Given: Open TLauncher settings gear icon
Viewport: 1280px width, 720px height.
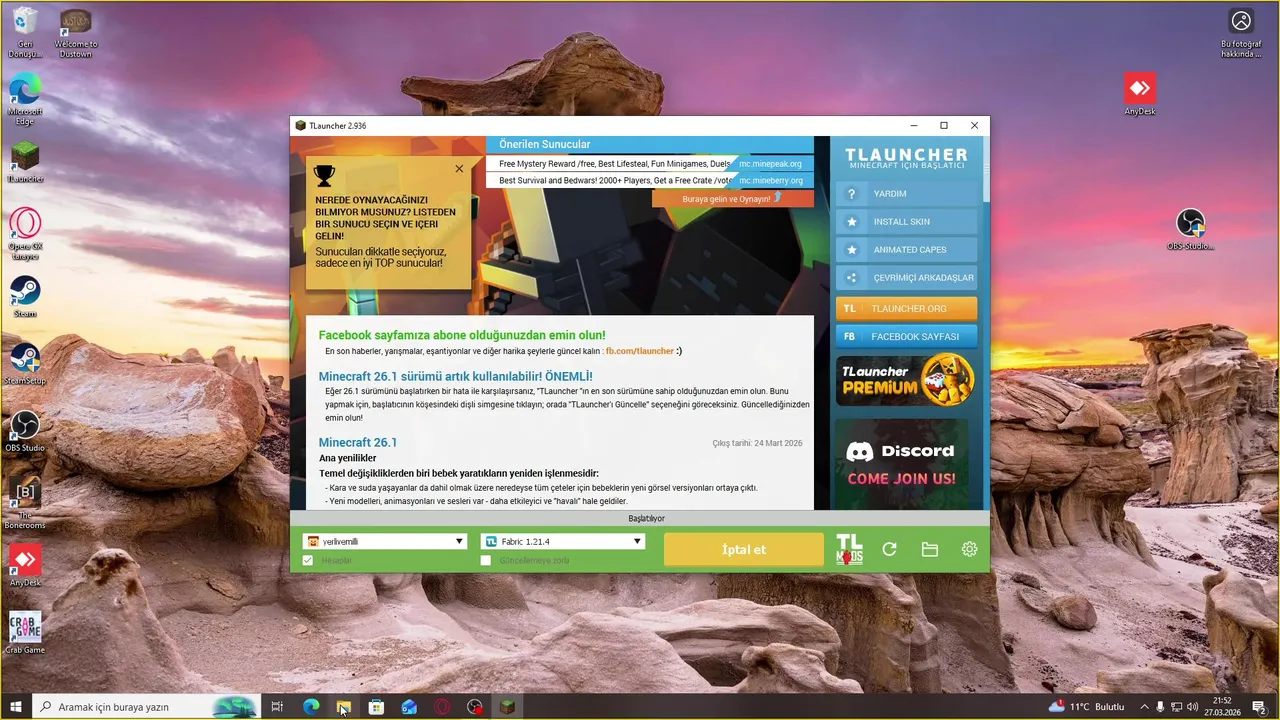Looking at the screenshot, I should point(969,549).
